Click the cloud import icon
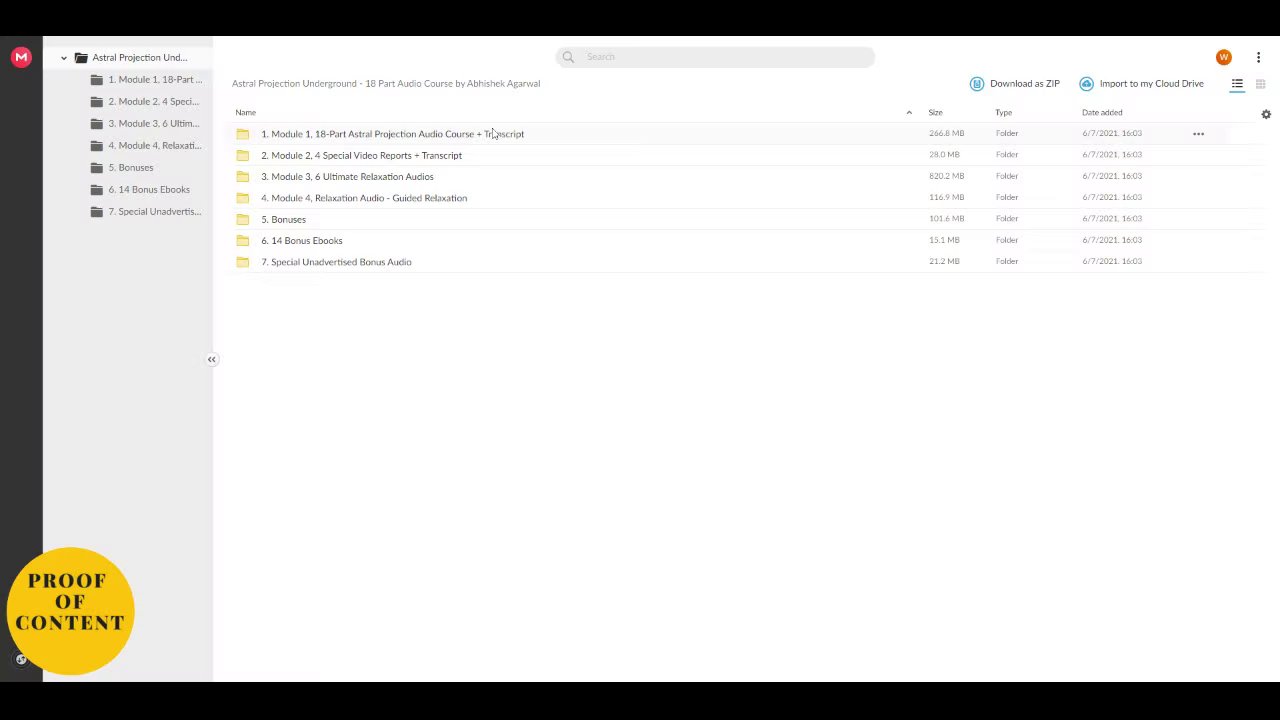This screenshot has height=720, width=1280. pos(1086,84)
